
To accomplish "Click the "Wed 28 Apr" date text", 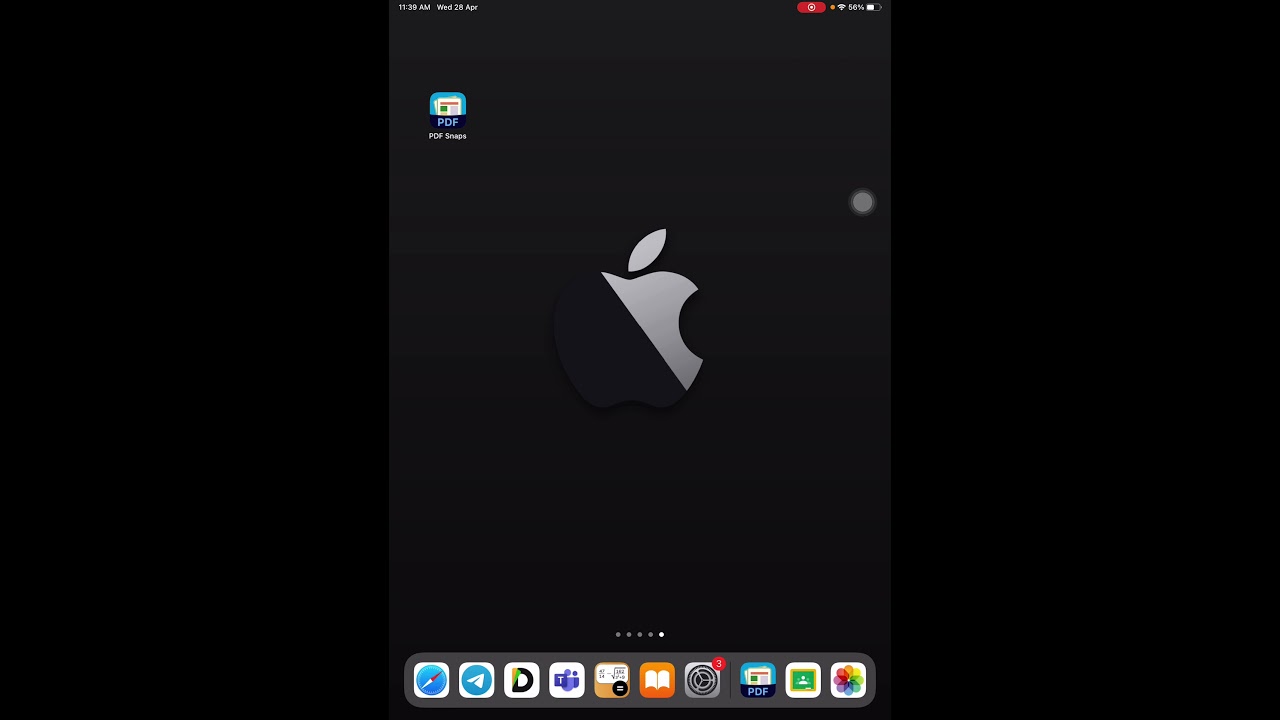I will (x=457, y=7).
